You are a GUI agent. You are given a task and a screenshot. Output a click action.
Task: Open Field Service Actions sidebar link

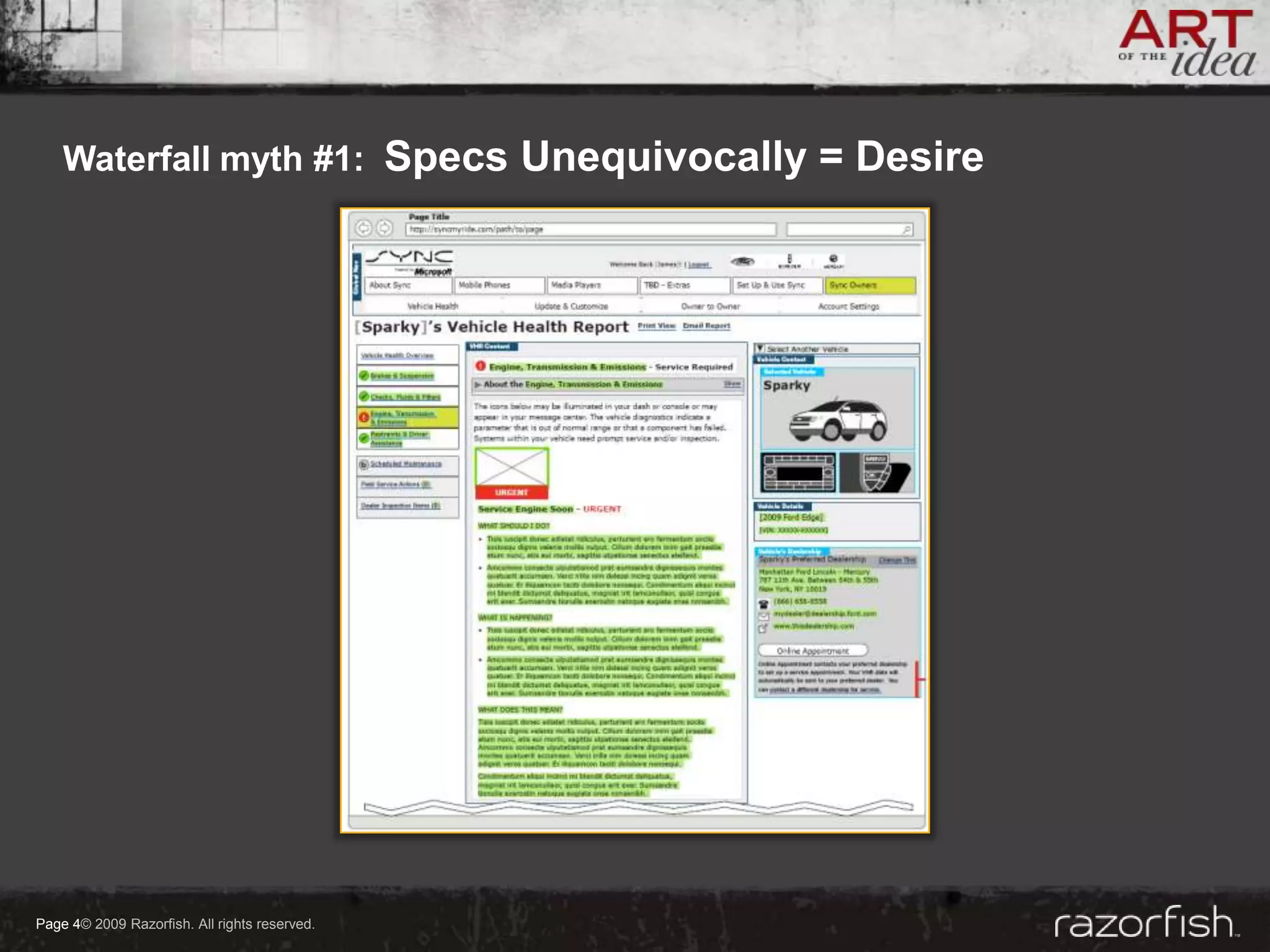pos(396,485)
